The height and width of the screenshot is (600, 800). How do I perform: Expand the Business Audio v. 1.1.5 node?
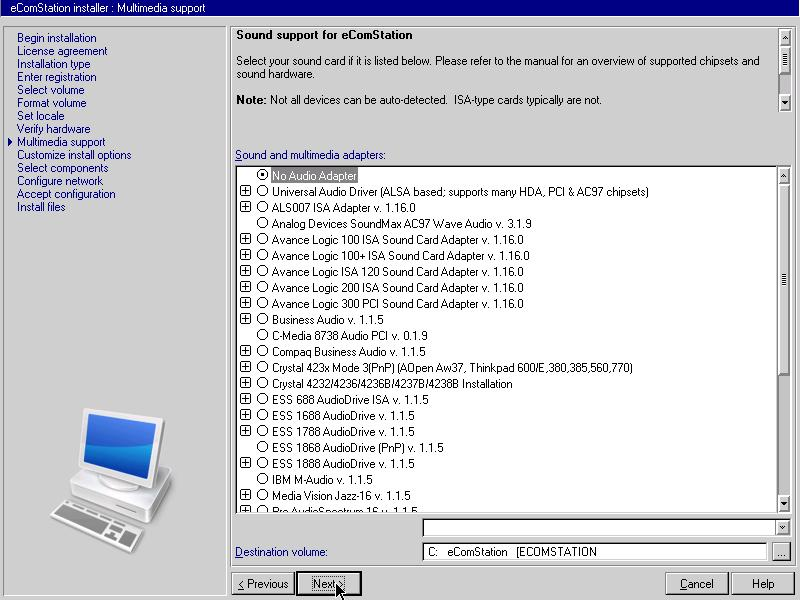[x=245, y=319]
